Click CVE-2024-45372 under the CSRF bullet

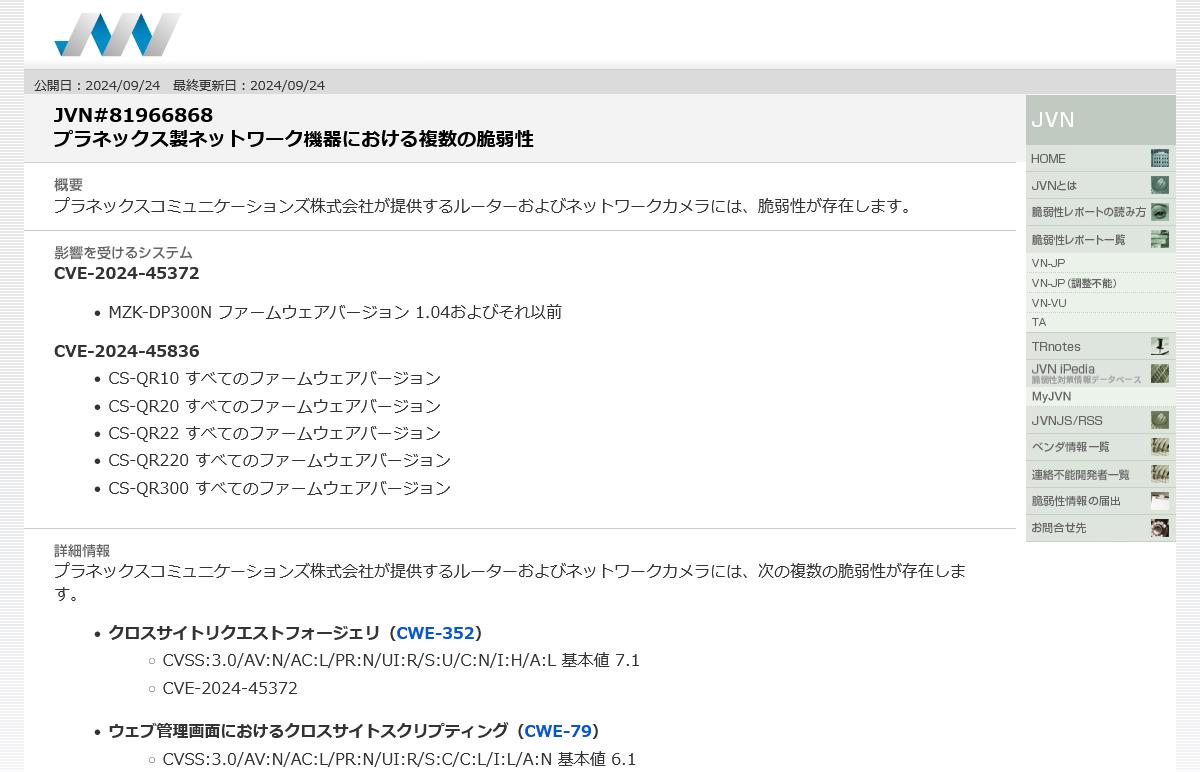[230, 688]
